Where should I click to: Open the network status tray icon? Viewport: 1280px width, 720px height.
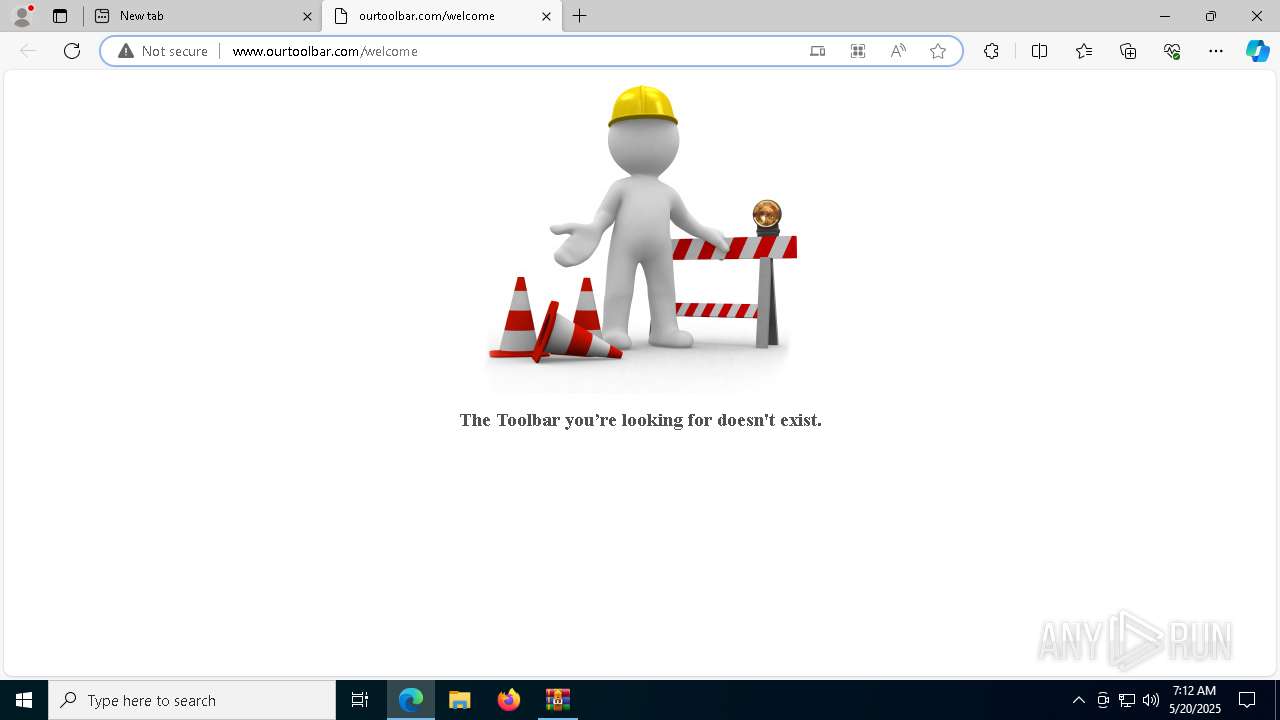pos(1127,700)
